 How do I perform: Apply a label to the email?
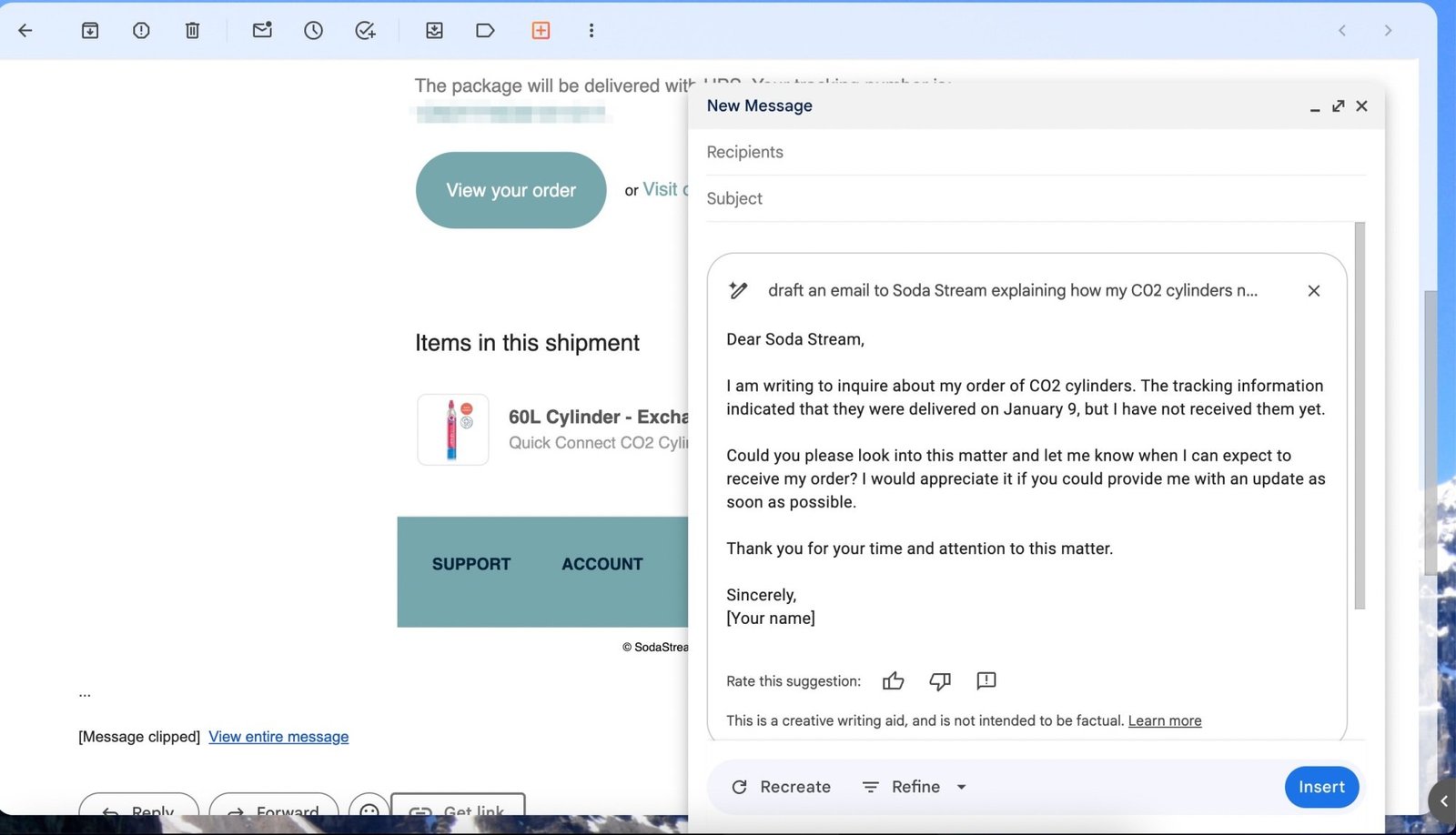coord(485,30)
